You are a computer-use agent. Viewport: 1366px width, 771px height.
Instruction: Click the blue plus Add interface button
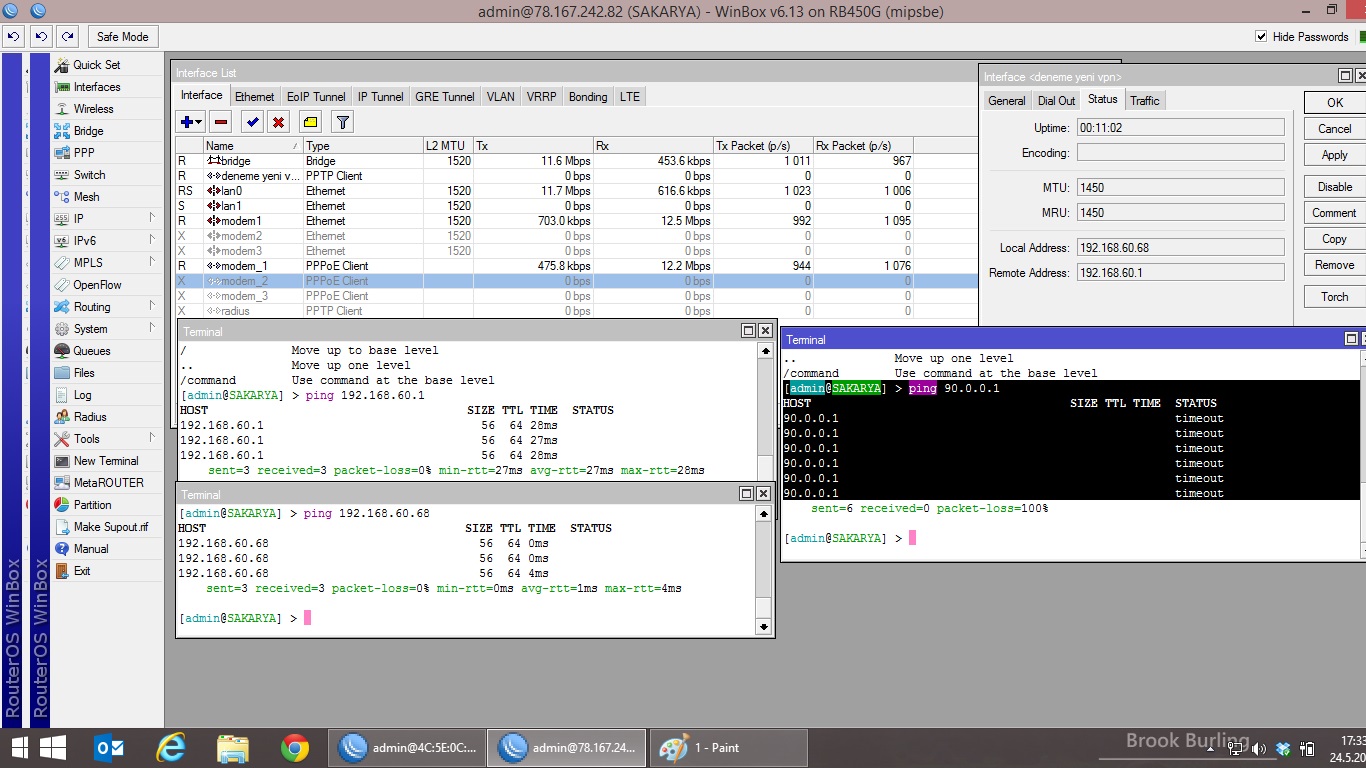tap(188, 122)
